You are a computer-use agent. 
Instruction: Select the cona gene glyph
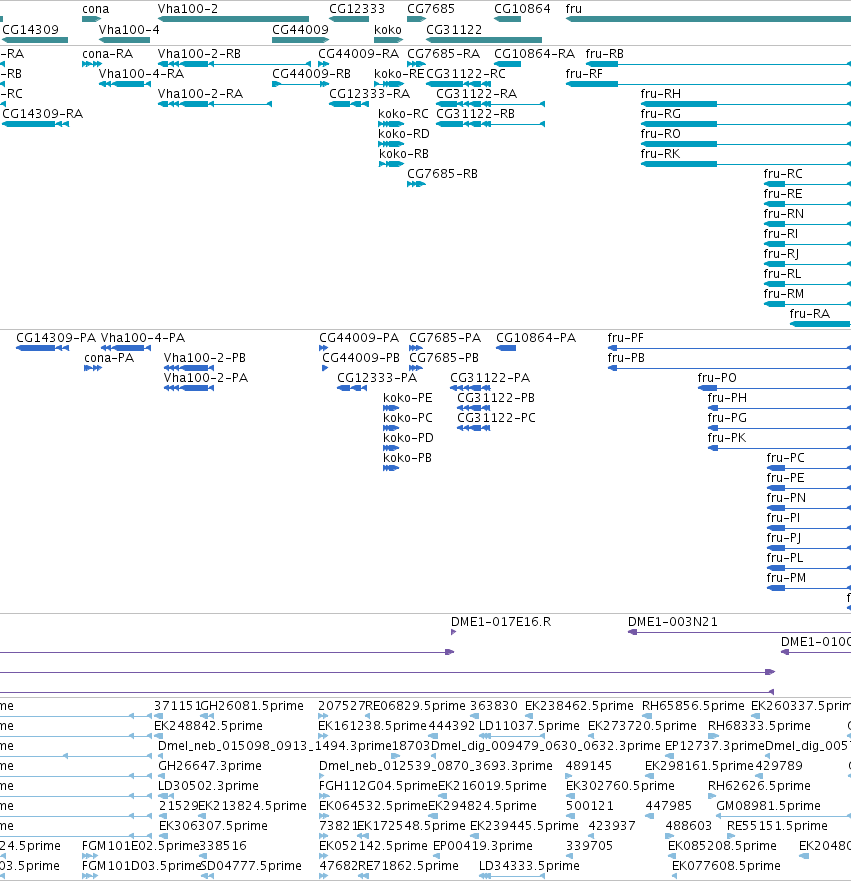[92, 19]
